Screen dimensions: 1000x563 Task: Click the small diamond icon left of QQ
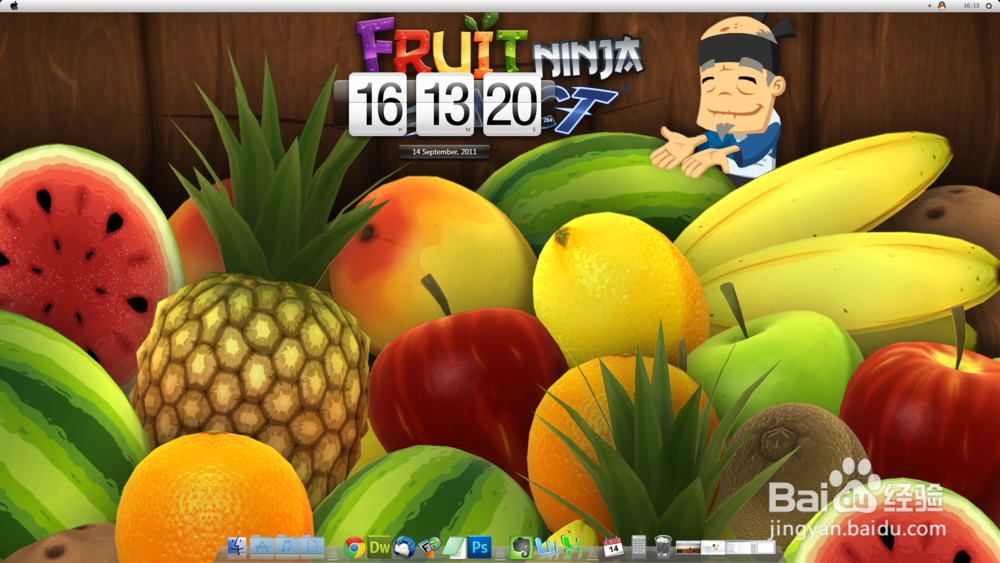(929, 6)
